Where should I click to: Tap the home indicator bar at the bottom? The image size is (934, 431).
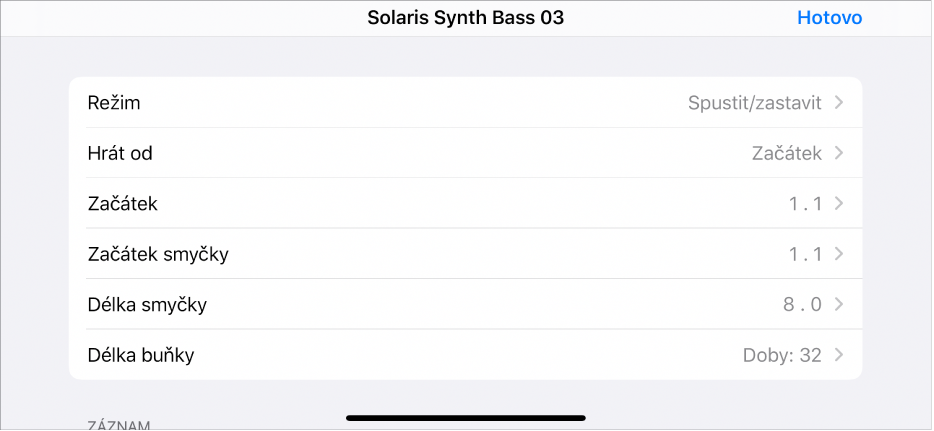466,417
